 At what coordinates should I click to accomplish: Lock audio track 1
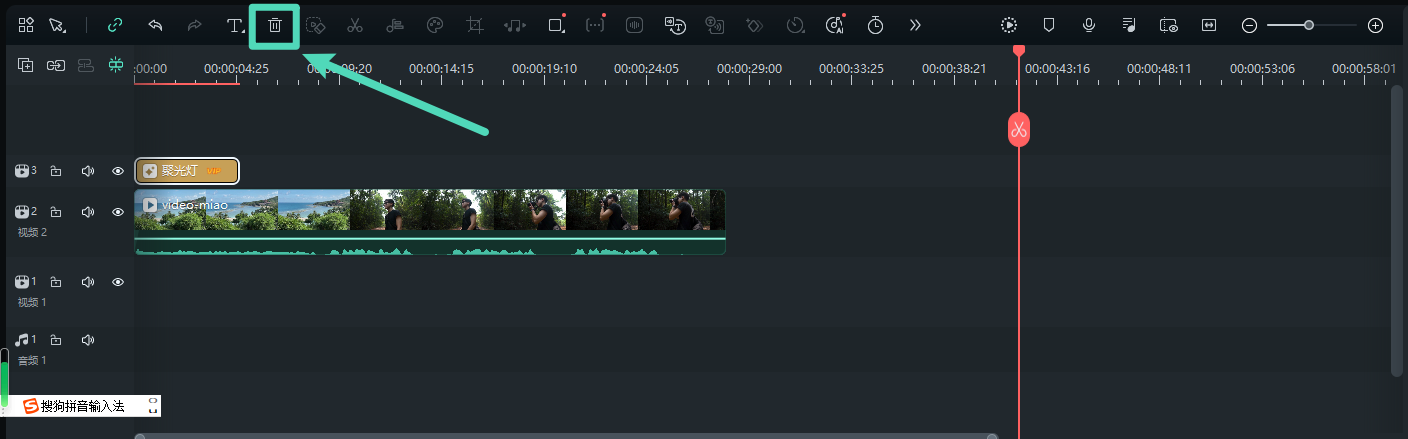[x=56, y=340]
